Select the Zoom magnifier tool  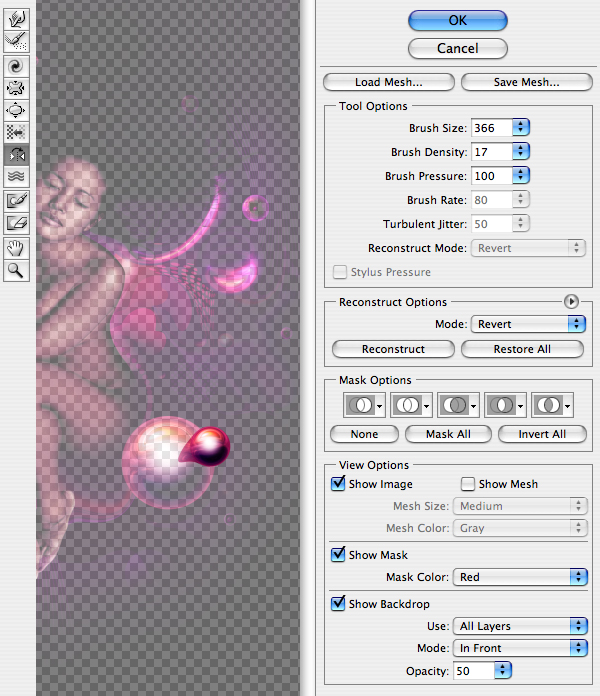(16, 270)
